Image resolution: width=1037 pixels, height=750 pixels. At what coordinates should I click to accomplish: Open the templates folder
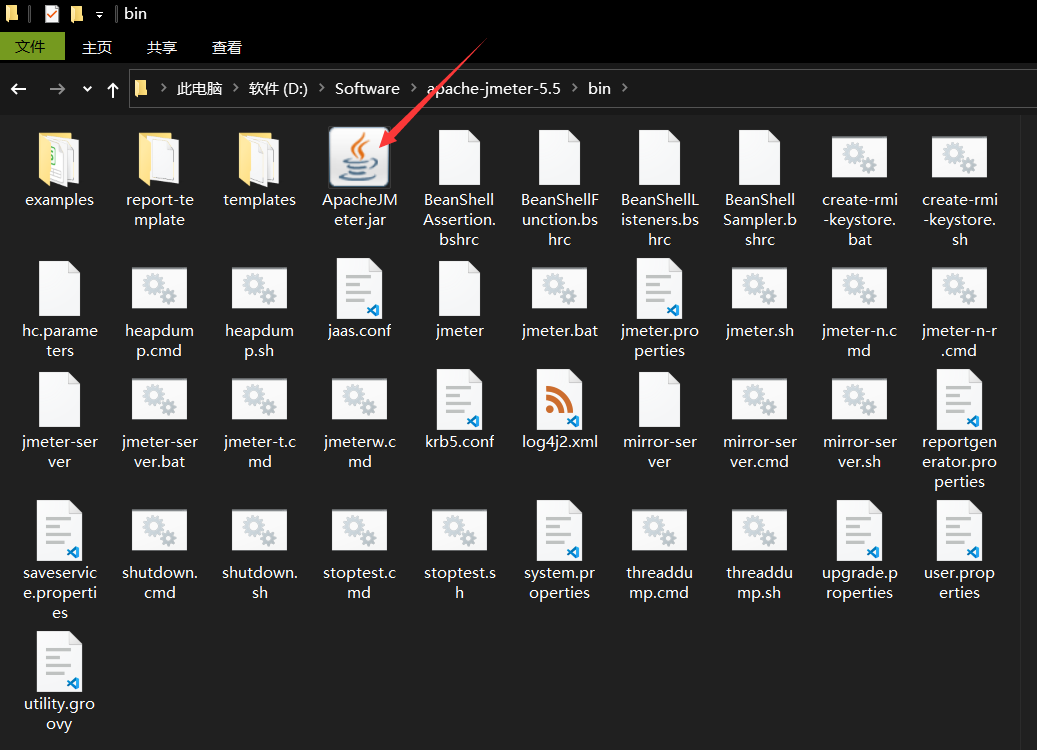click(259, 159)
